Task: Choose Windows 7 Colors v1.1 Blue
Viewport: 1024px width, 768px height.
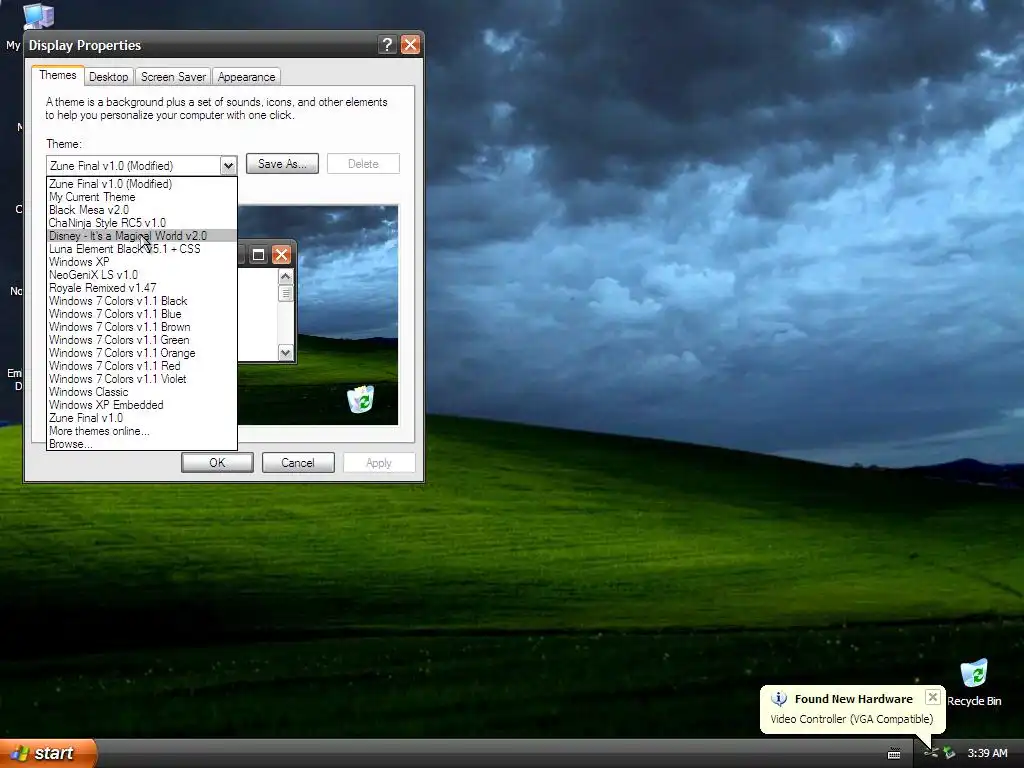Action: (x=142, y=314)
